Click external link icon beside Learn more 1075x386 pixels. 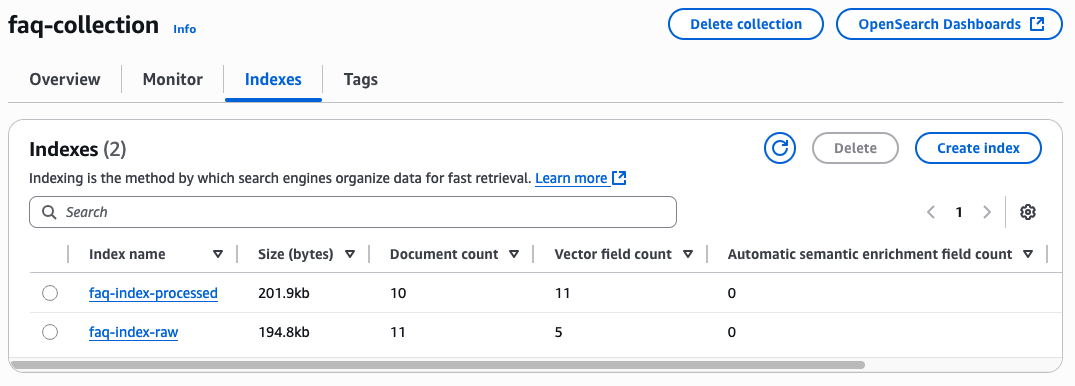click(619, 178)
